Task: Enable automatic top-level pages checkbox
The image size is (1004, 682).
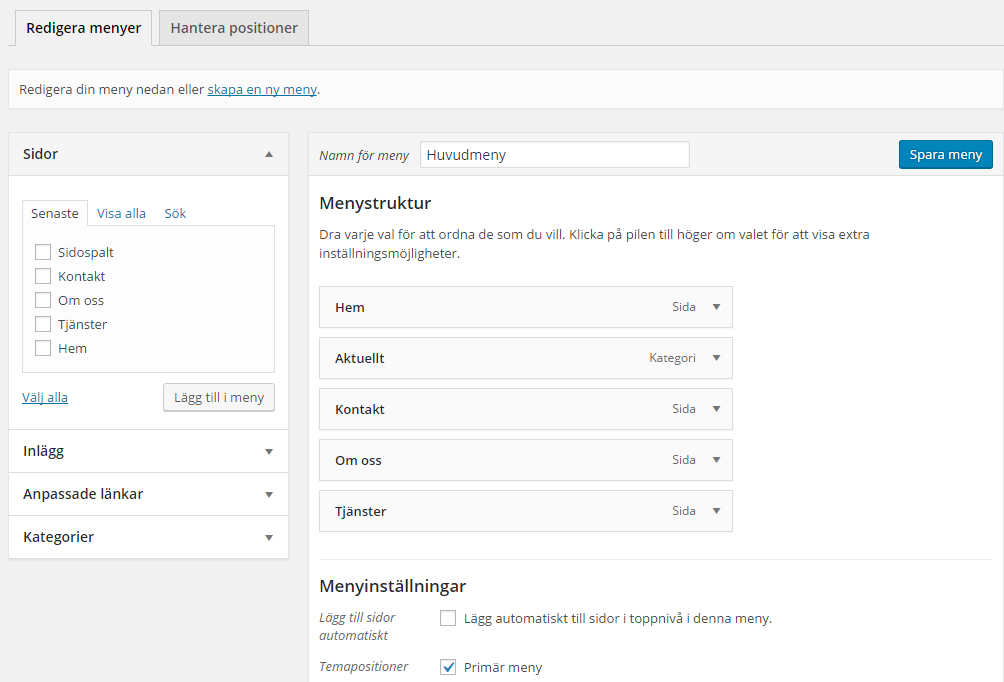Action: [448, 618]
